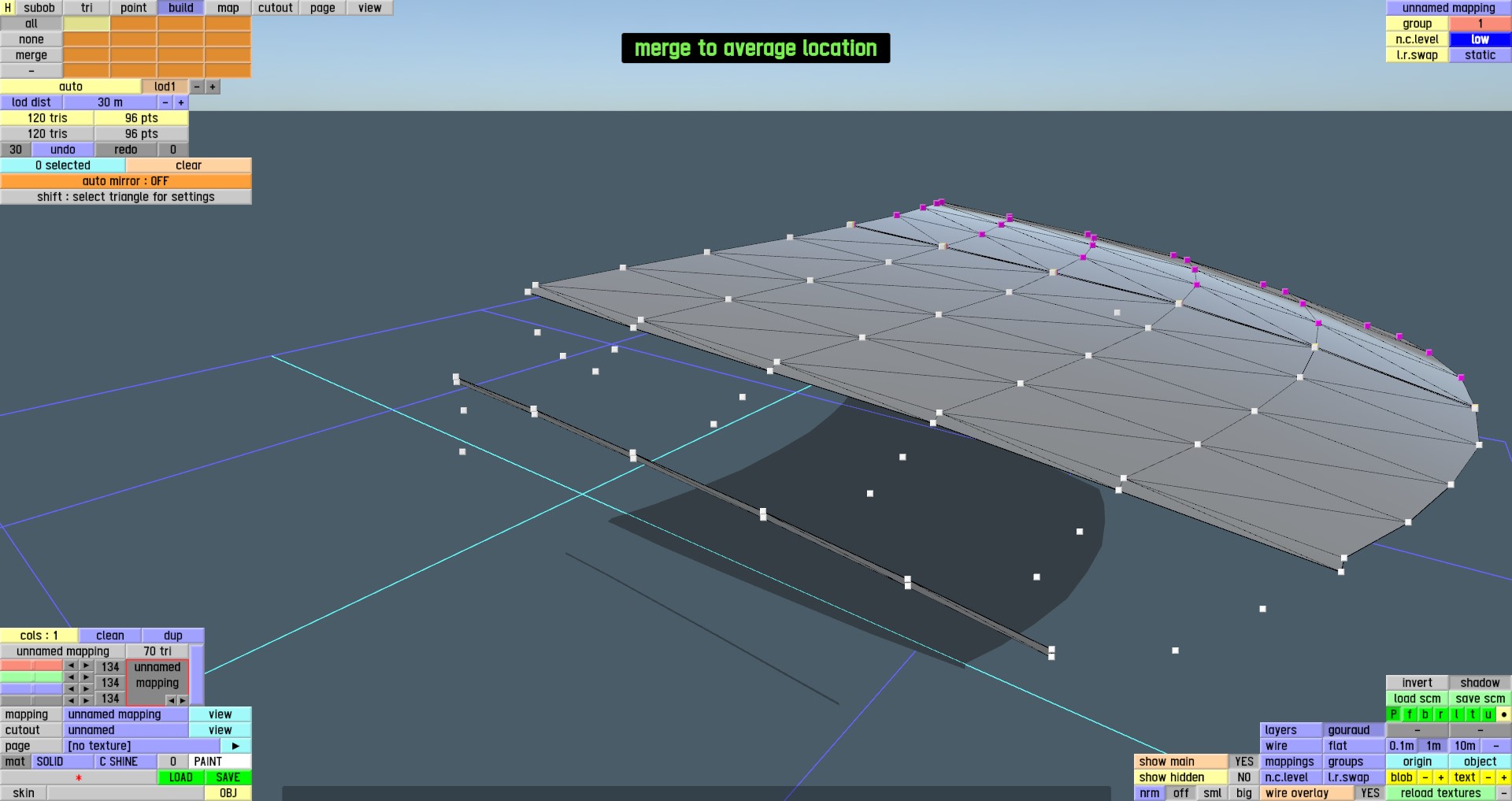Clear the current selection

click(189, 165)
